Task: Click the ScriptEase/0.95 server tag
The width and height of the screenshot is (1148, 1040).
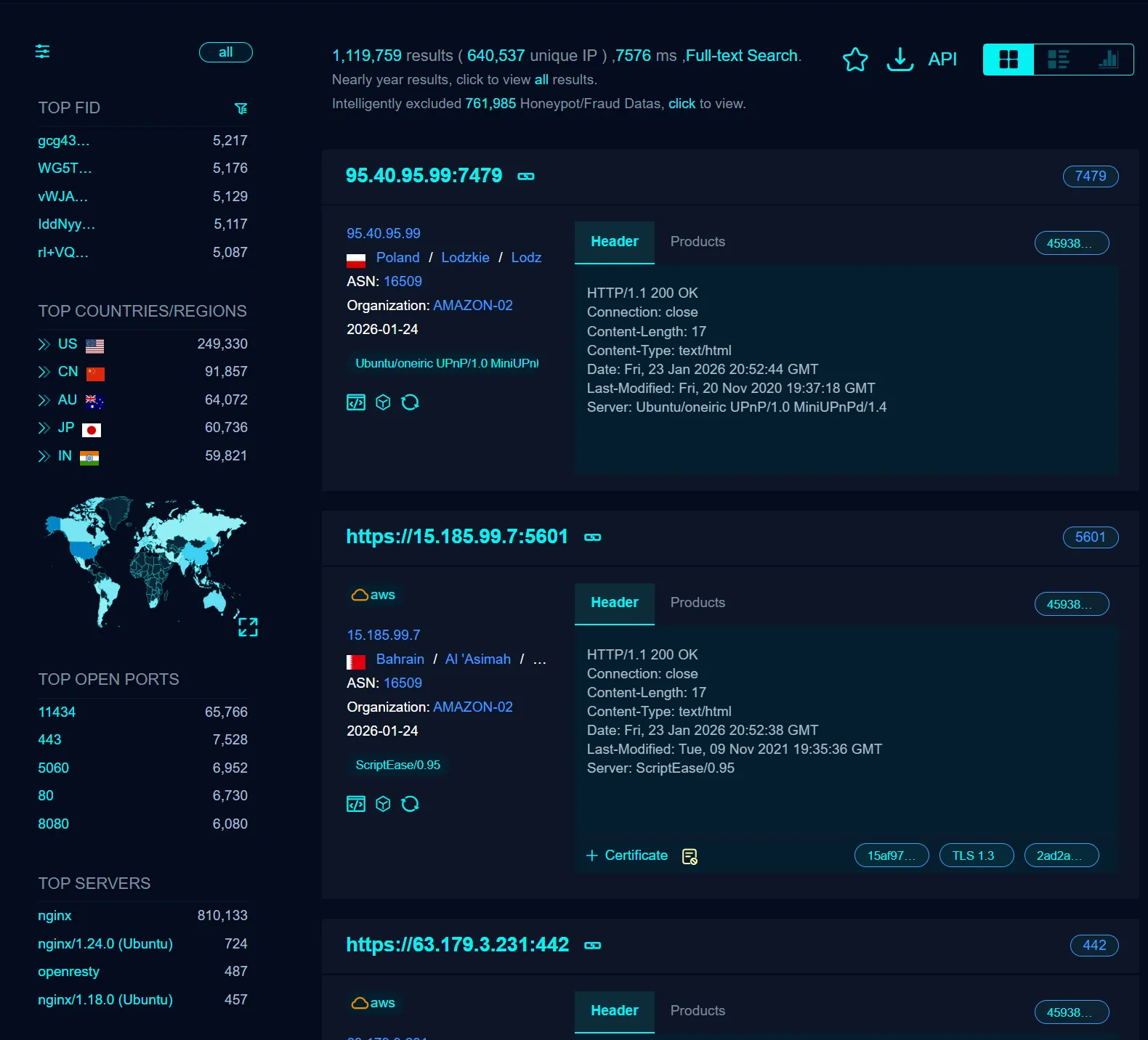Action: pos(398,765)
